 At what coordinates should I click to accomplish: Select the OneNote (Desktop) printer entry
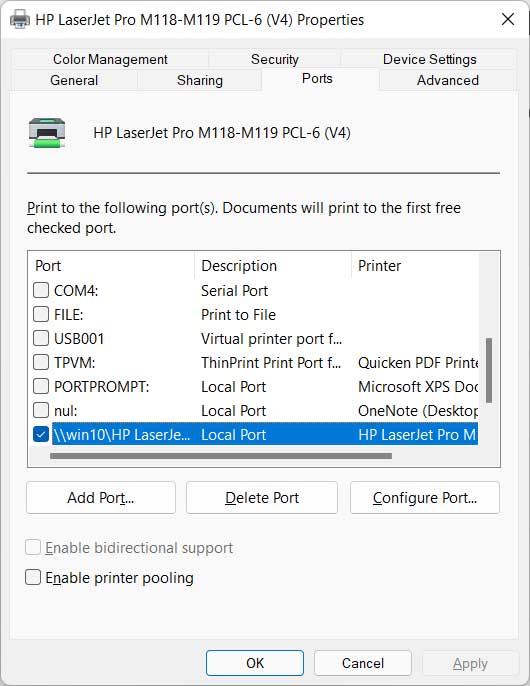click(x=418, y=411)
